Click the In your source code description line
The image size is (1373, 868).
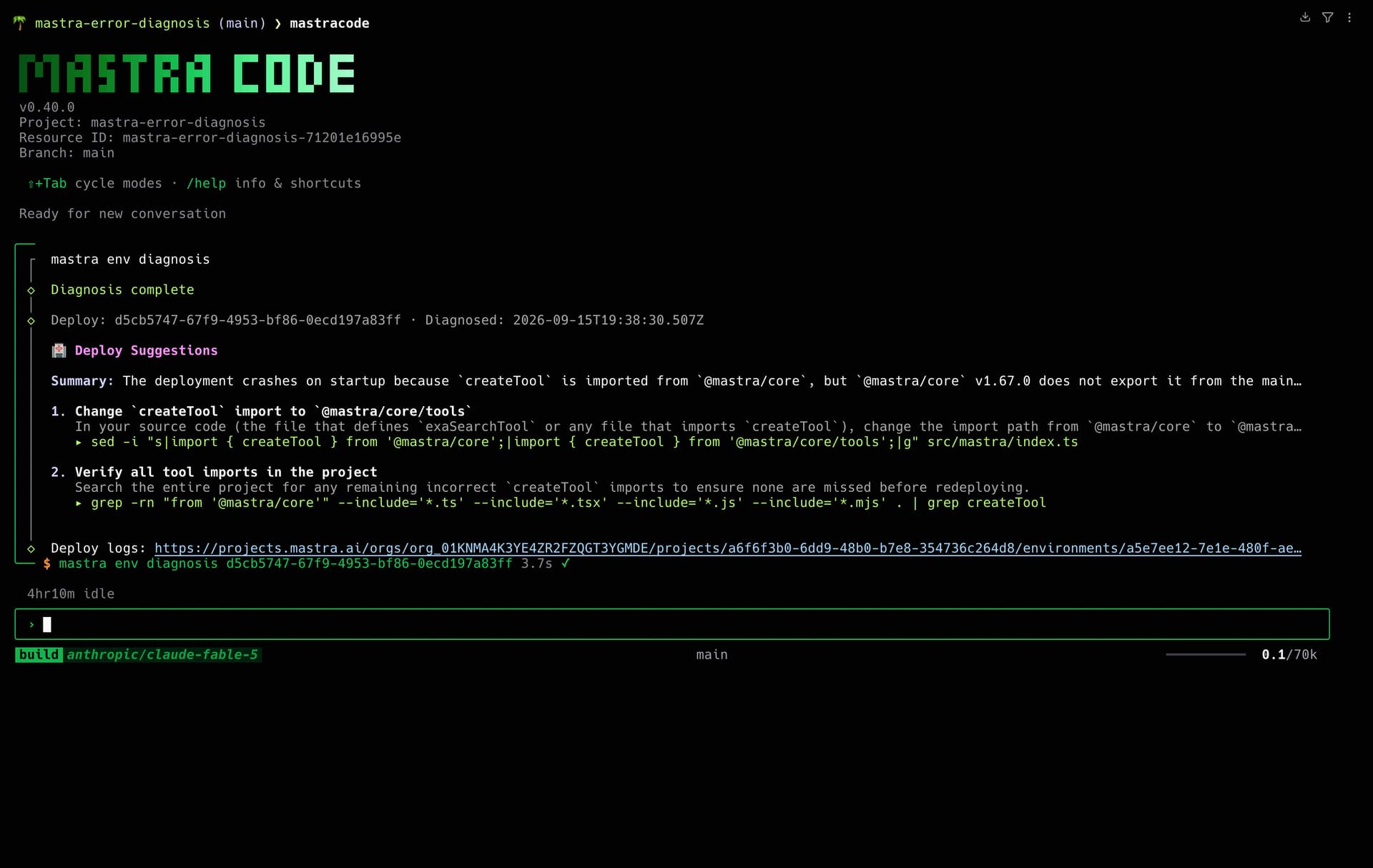[688, 427]
